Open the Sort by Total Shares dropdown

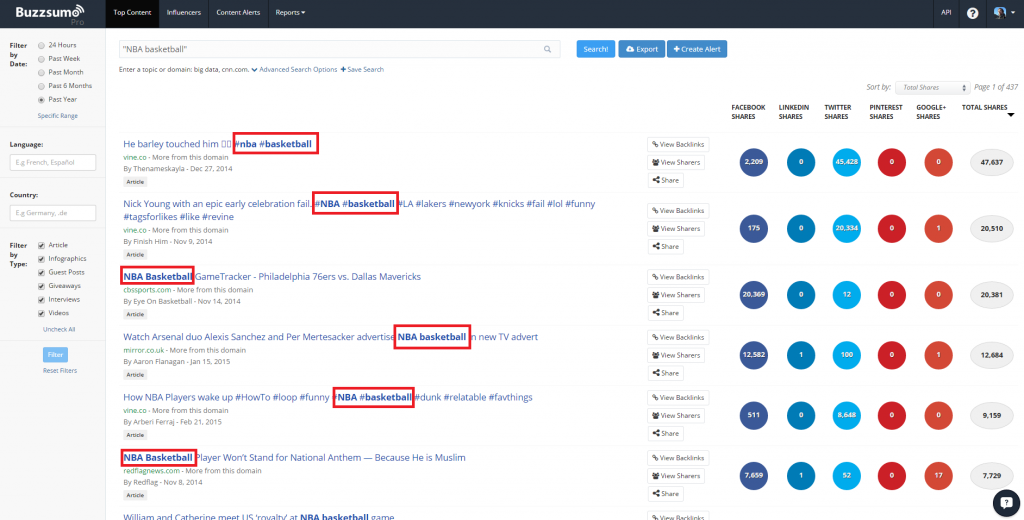(933, 88)
